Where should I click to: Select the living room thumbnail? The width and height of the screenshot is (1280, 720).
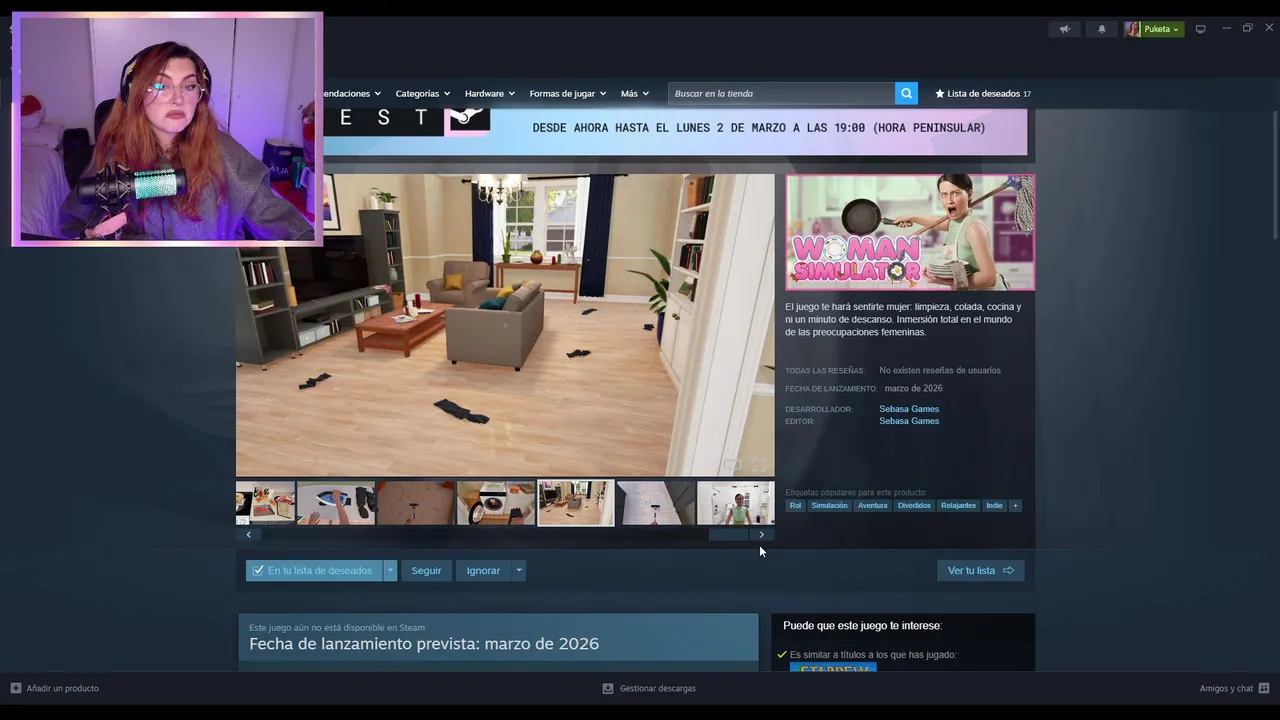pyautogui.click(x=576, y=503)
